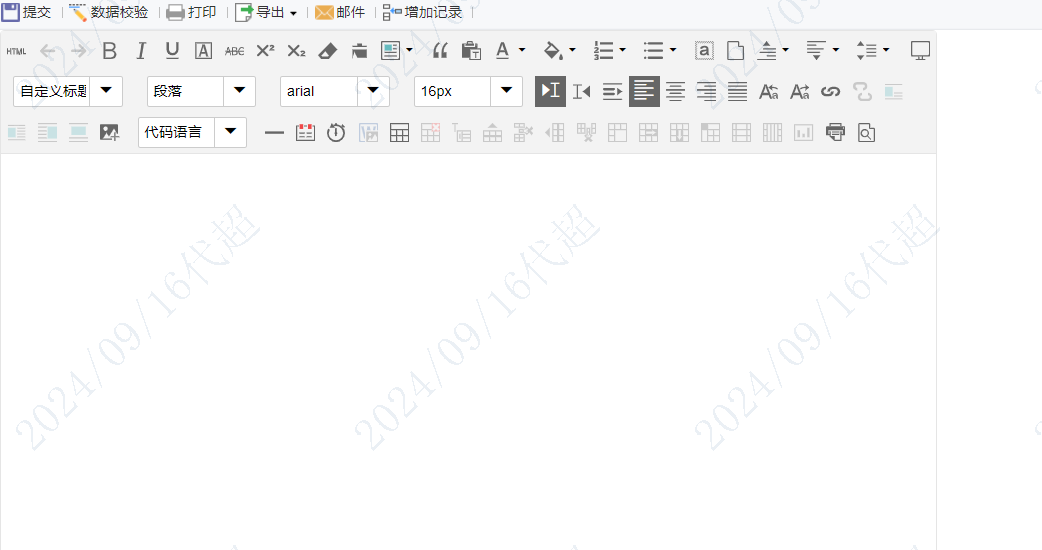Toggle bold formatting
The width and height of the screenshot is (1042, 550).
pos(110,51)
